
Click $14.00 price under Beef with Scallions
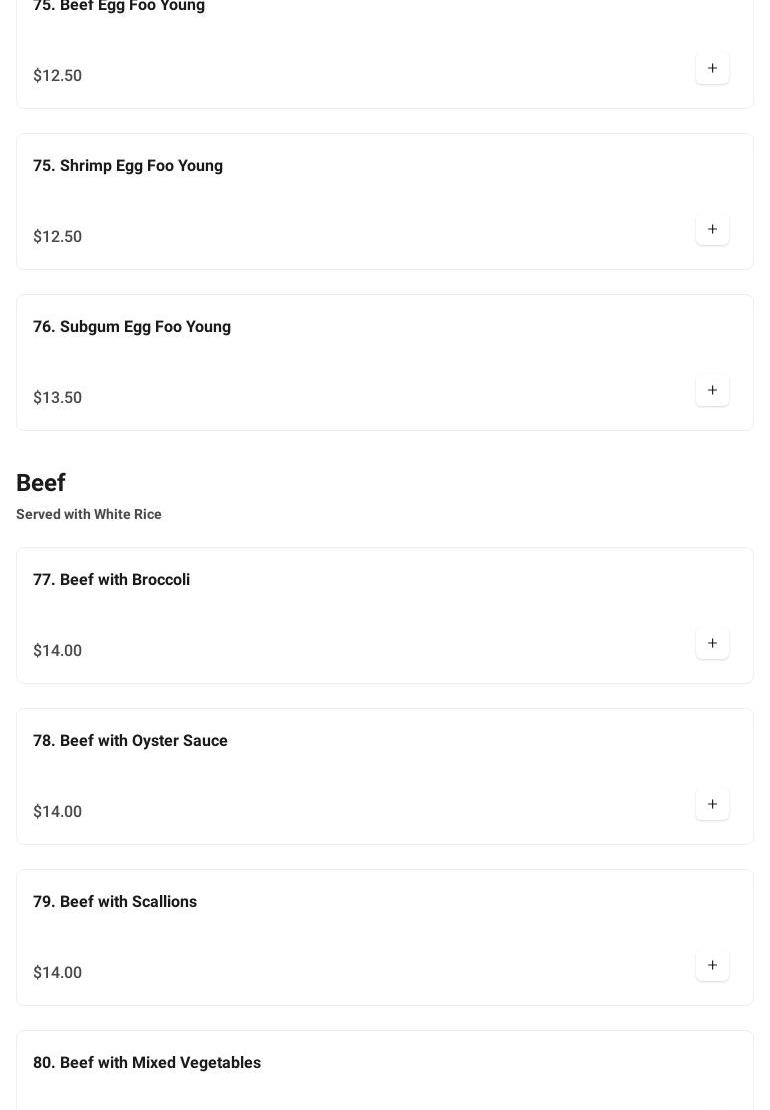[58, 973]
